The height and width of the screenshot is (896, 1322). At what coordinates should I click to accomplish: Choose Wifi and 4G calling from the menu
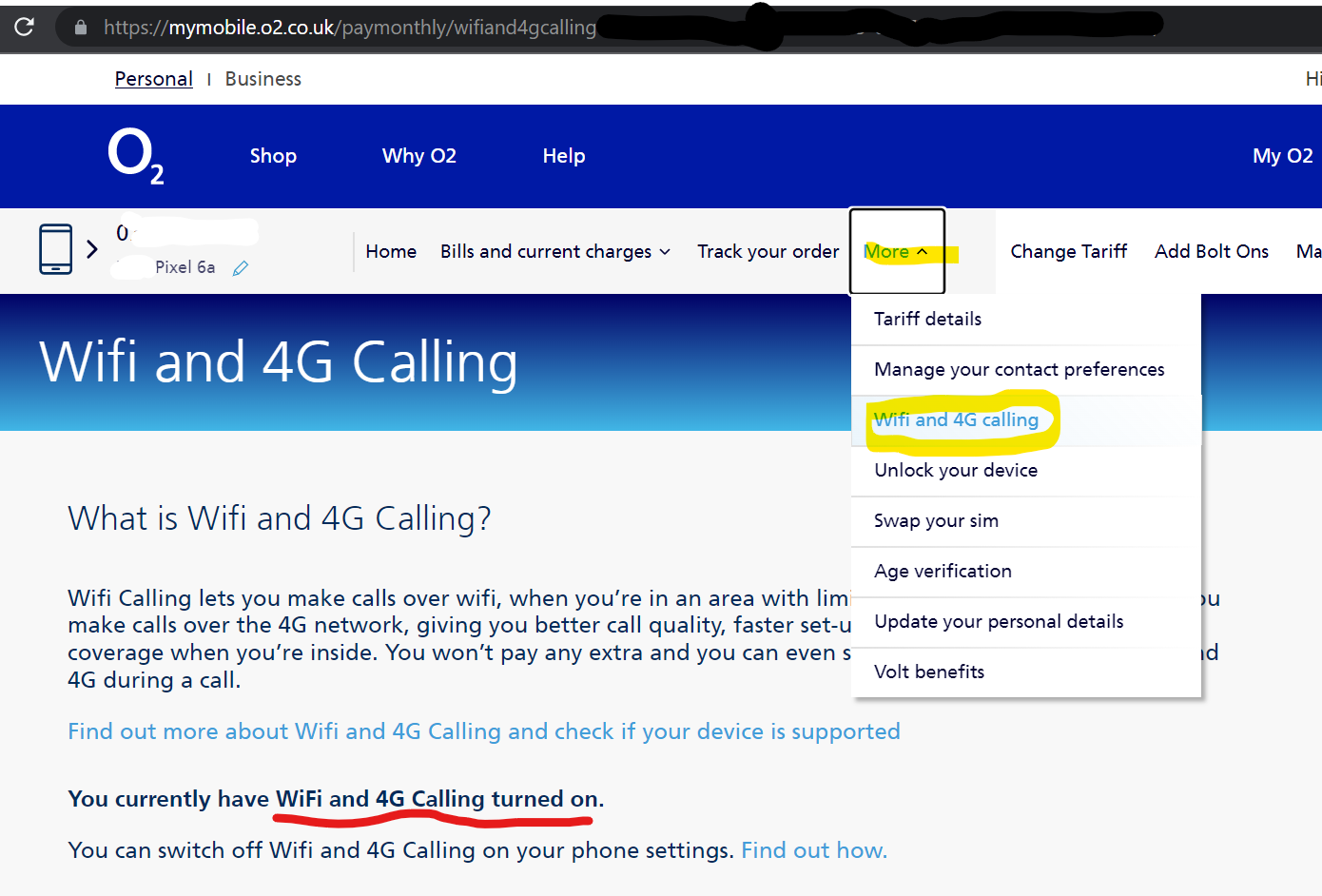(955, 419)
